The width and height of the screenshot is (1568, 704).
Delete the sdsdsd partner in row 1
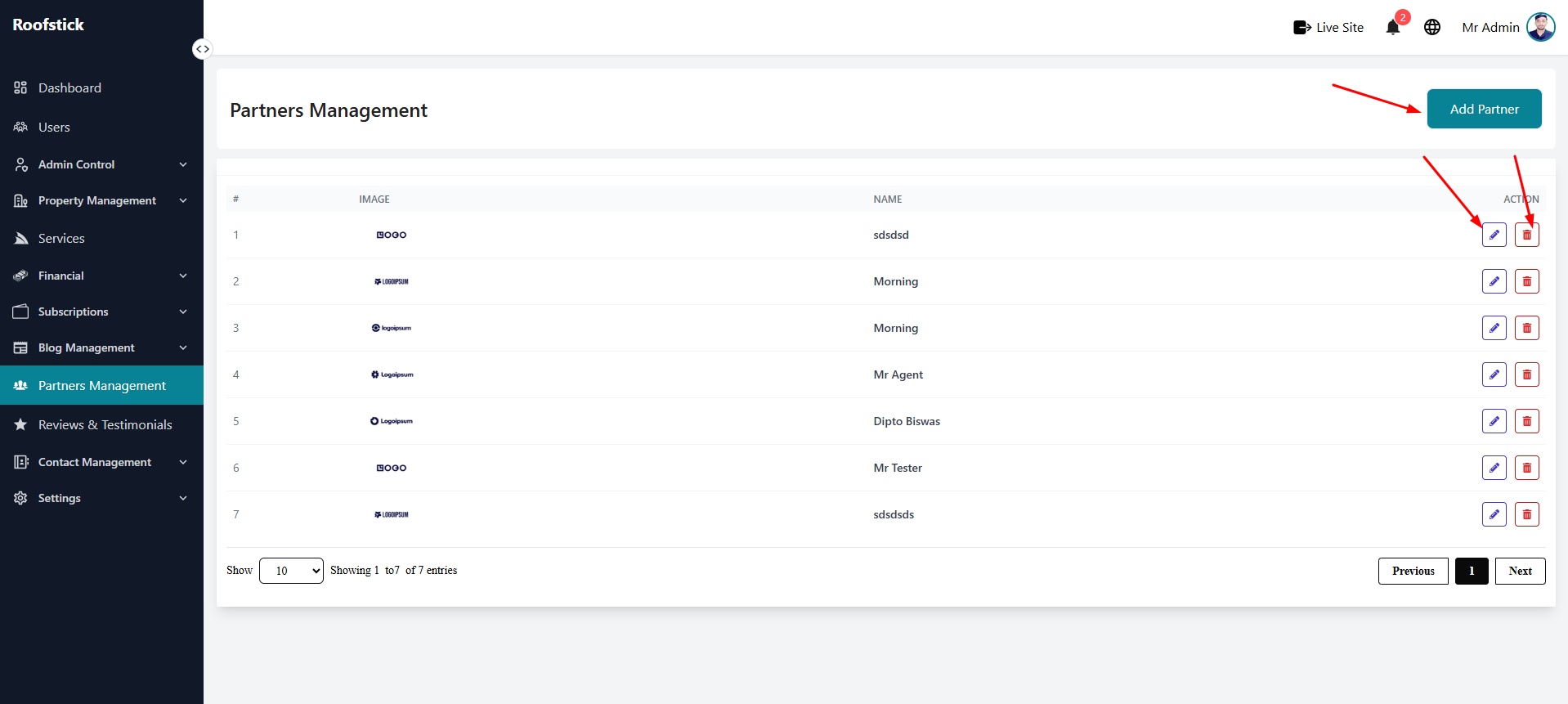[1527, 235]
